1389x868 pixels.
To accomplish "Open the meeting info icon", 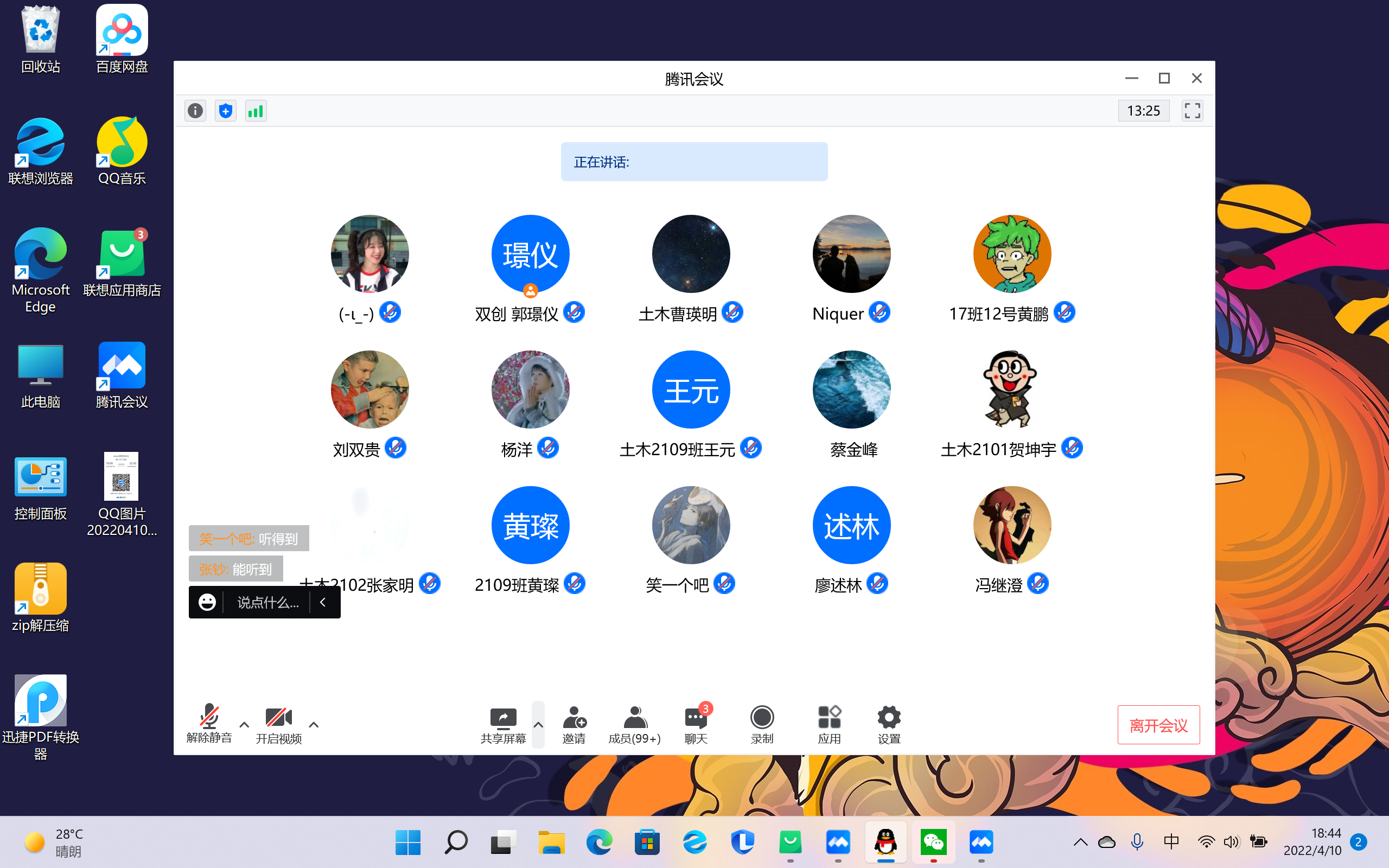I will point(195,111).
